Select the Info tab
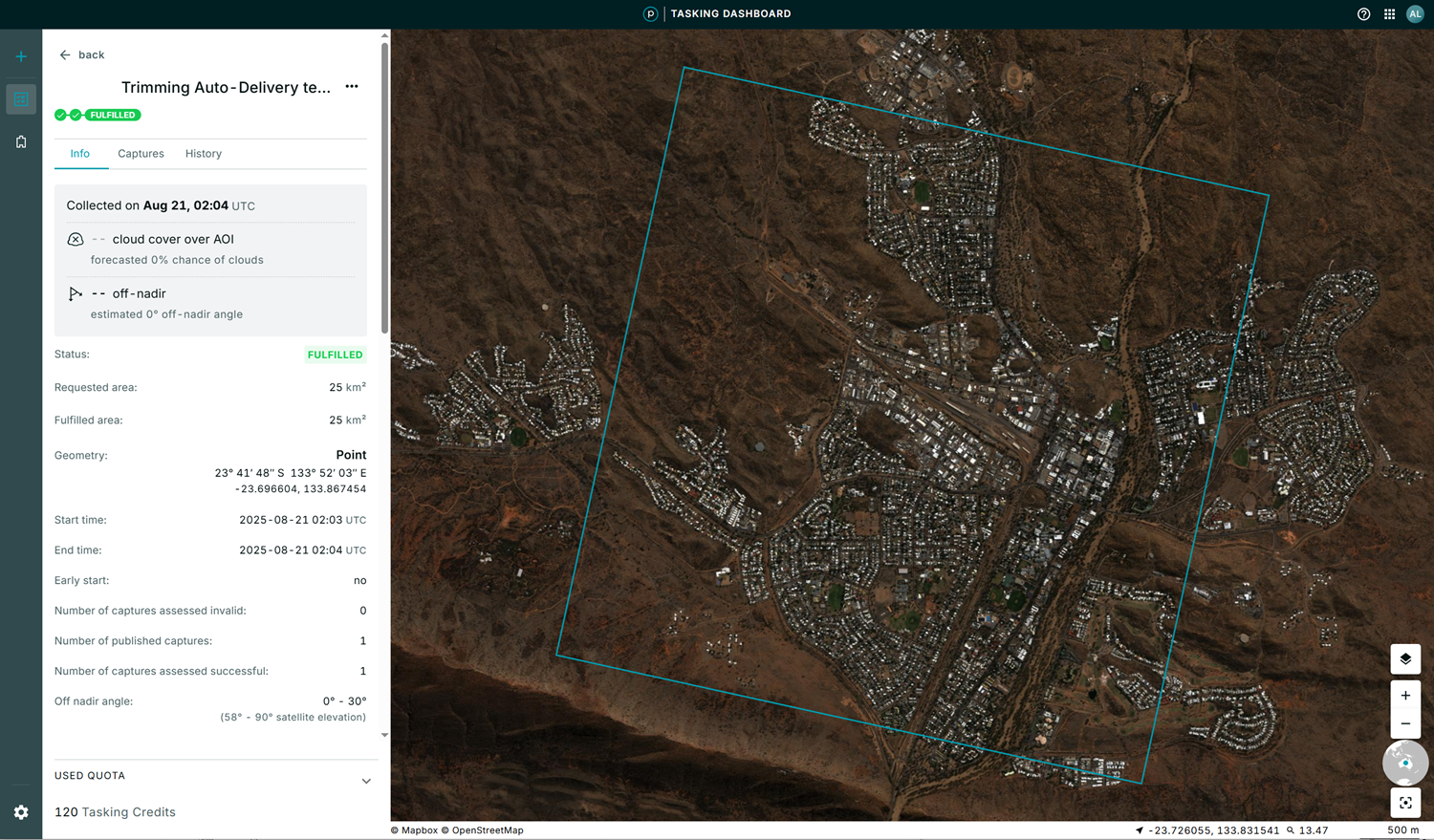 (x=80, y=154)
